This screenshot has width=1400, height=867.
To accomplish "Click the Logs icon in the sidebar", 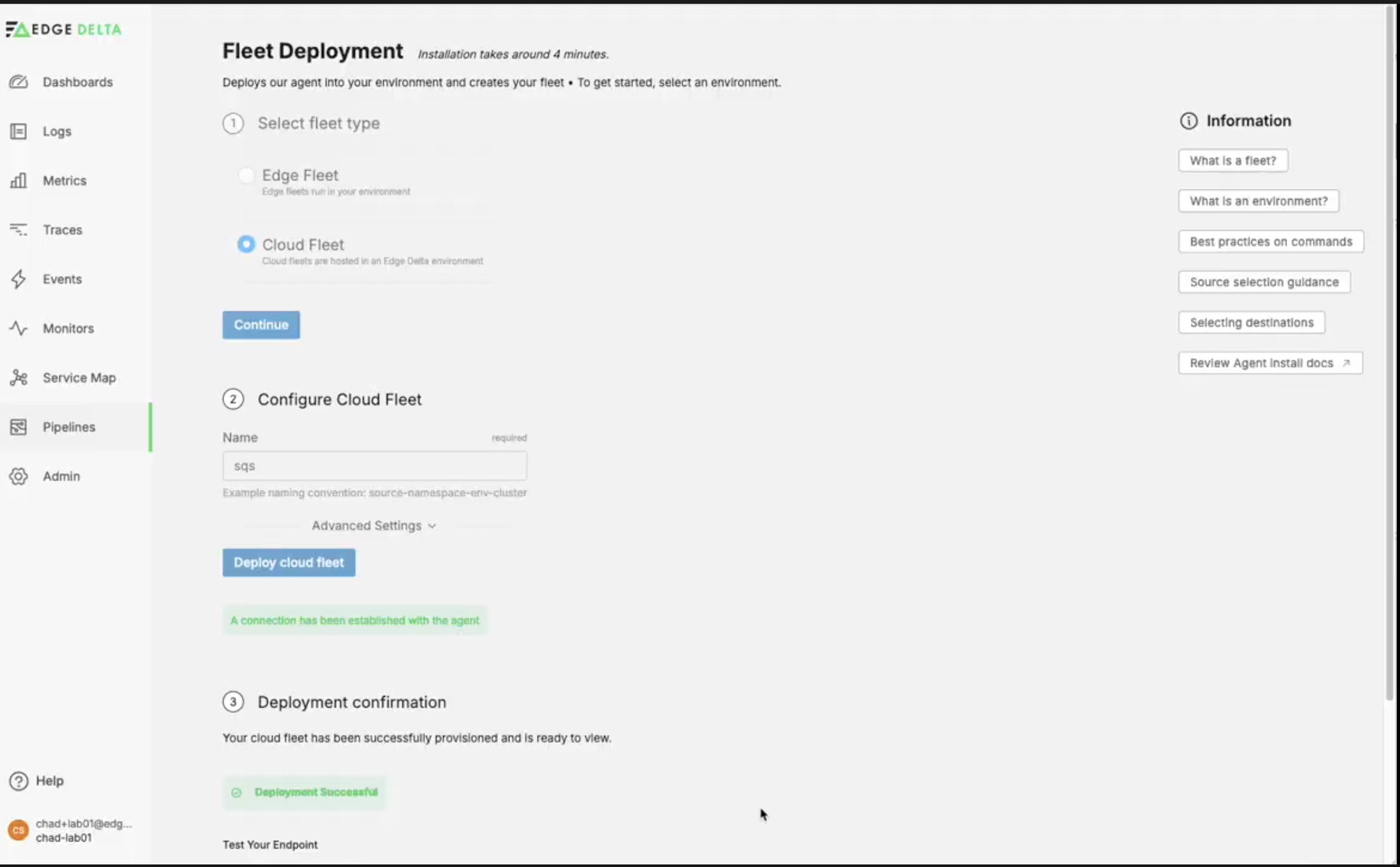I will (18, 131).
